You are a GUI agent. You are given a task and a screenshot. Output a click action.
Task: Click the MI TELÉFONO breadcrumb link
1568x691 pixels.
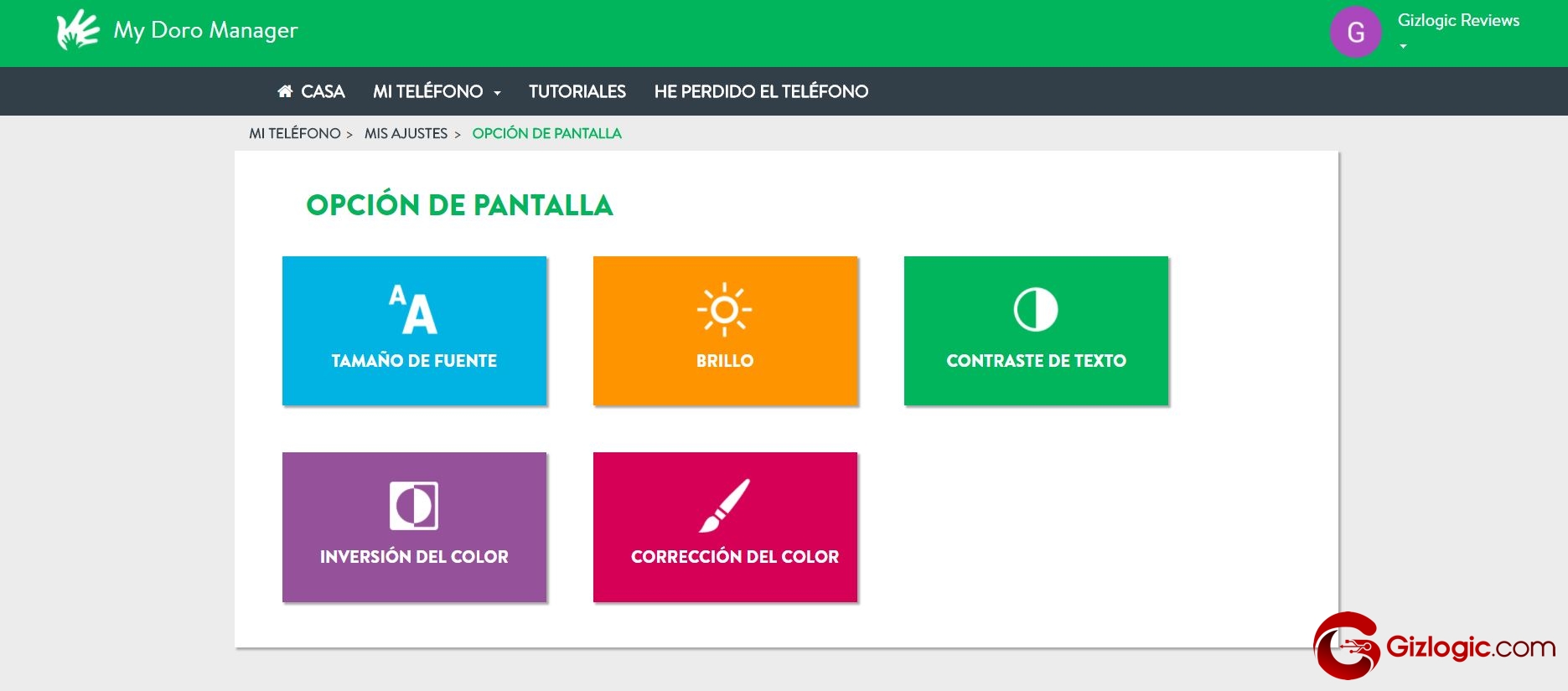coord(294,133)
